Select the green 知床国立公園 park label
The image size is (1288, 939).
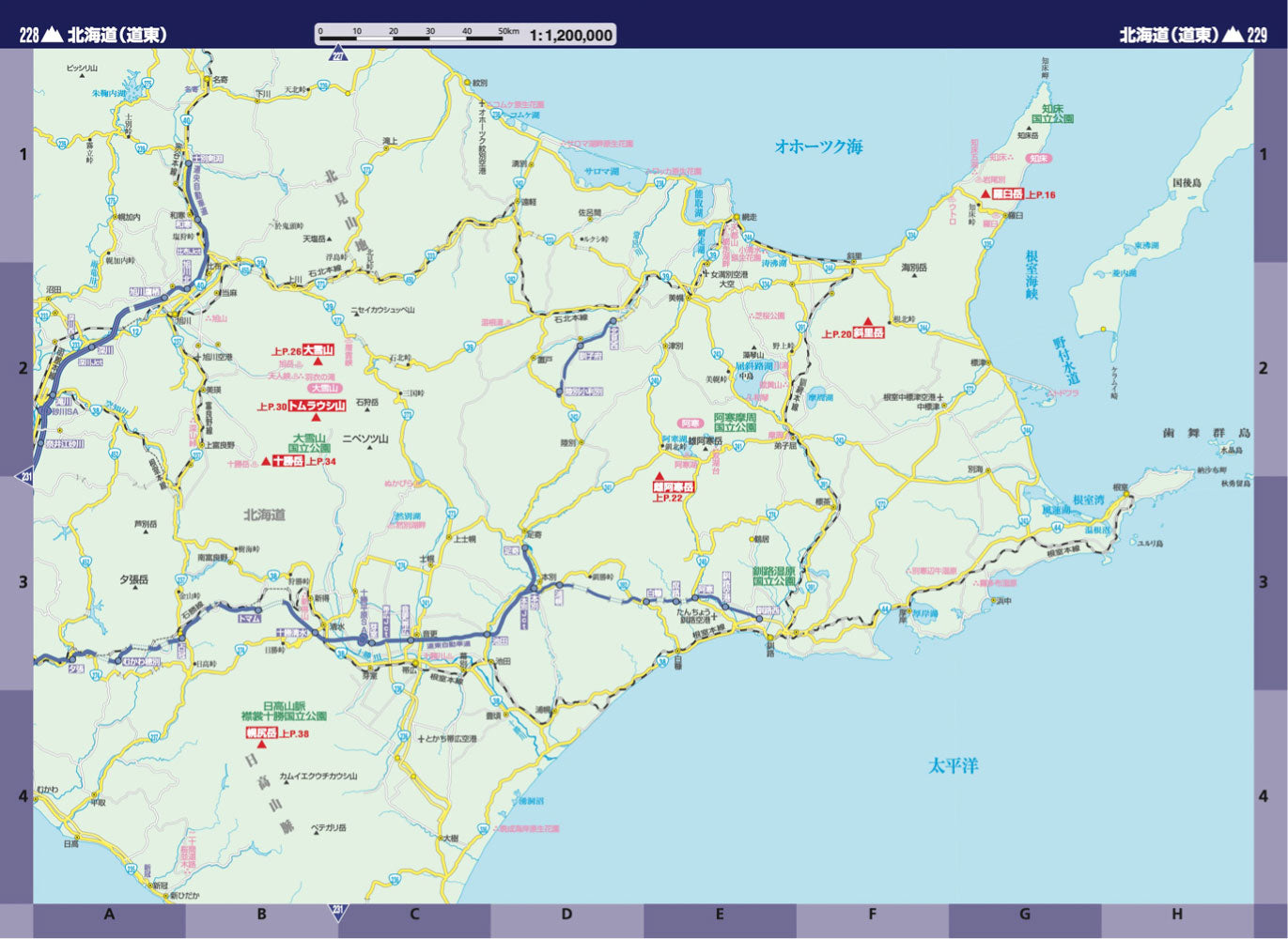pos(1052,114)
